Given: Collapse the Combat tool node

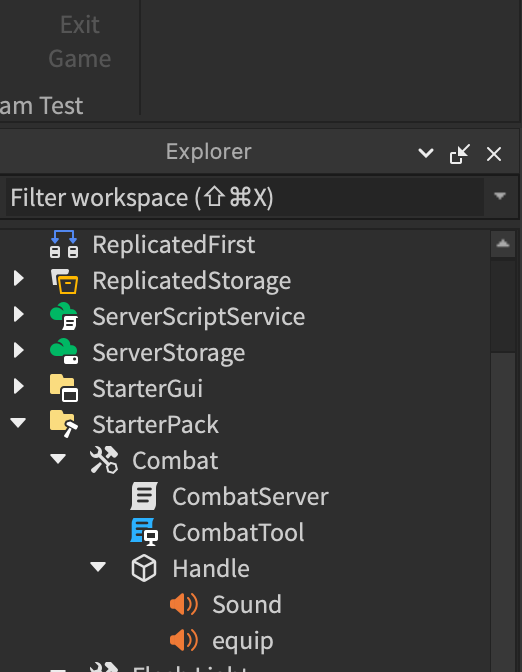Looking at the screenshot, I should point(58,459).
